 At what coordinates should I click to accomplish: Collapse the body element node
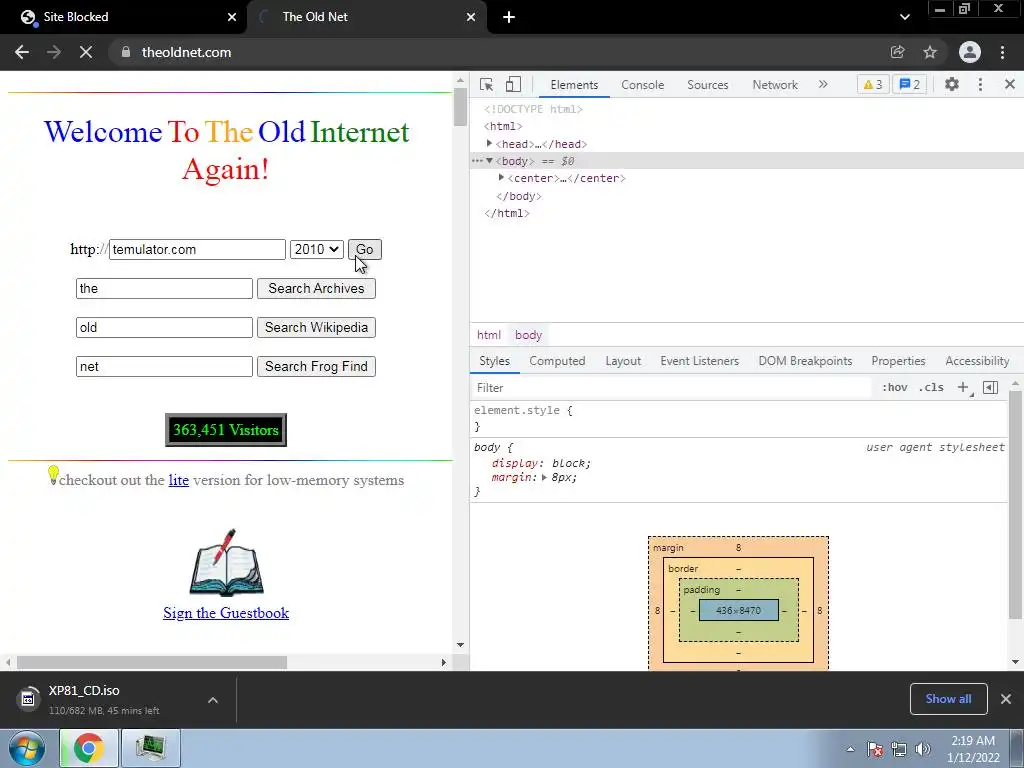489,161
